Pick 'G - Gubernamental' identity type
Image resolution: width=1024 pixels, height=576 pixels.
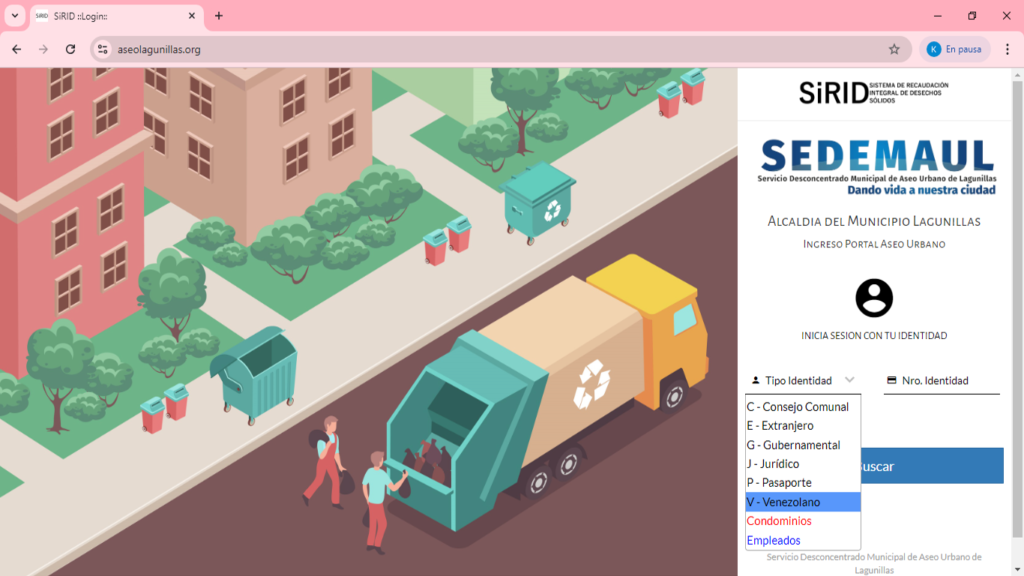pyautogui.click(x=793, y=445)
